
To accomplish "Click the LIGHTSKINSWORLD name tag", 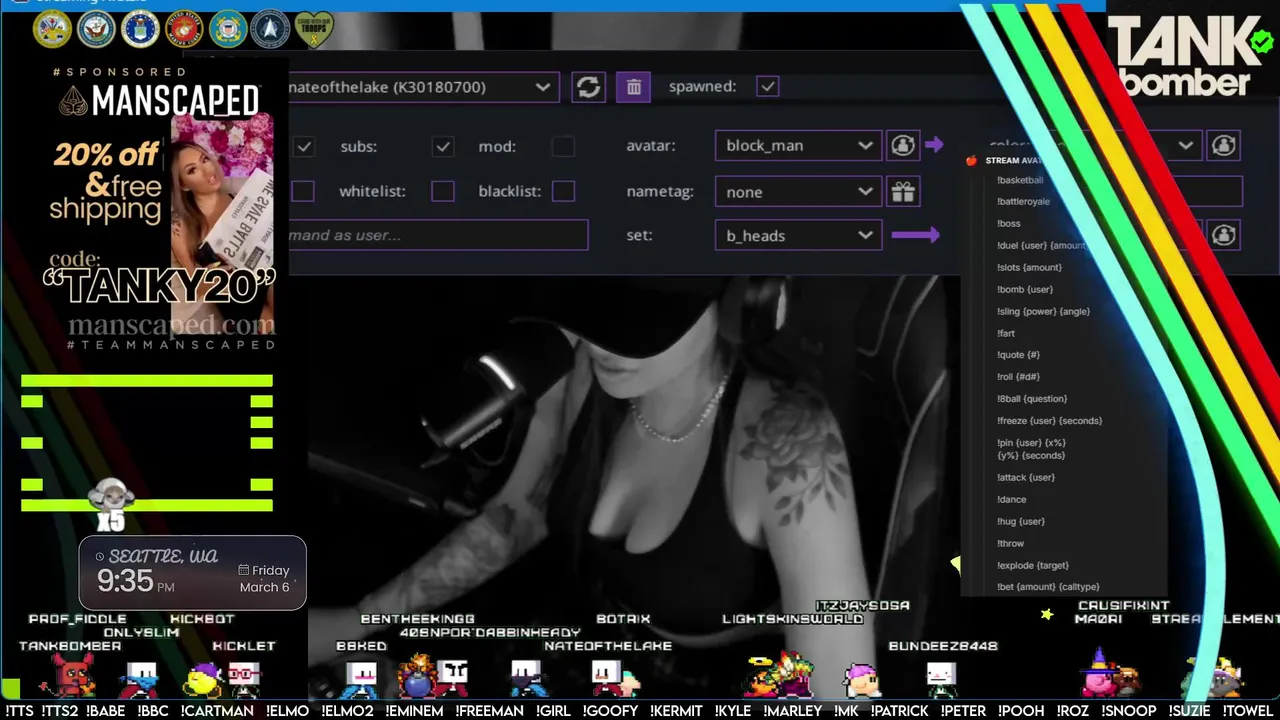I will pos(792,619).
